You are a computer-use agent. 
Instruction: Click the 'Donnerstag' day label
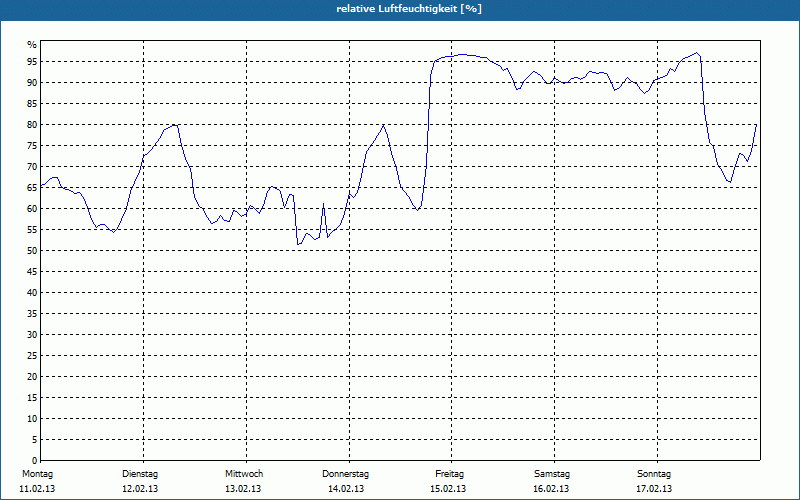(345, 474)
